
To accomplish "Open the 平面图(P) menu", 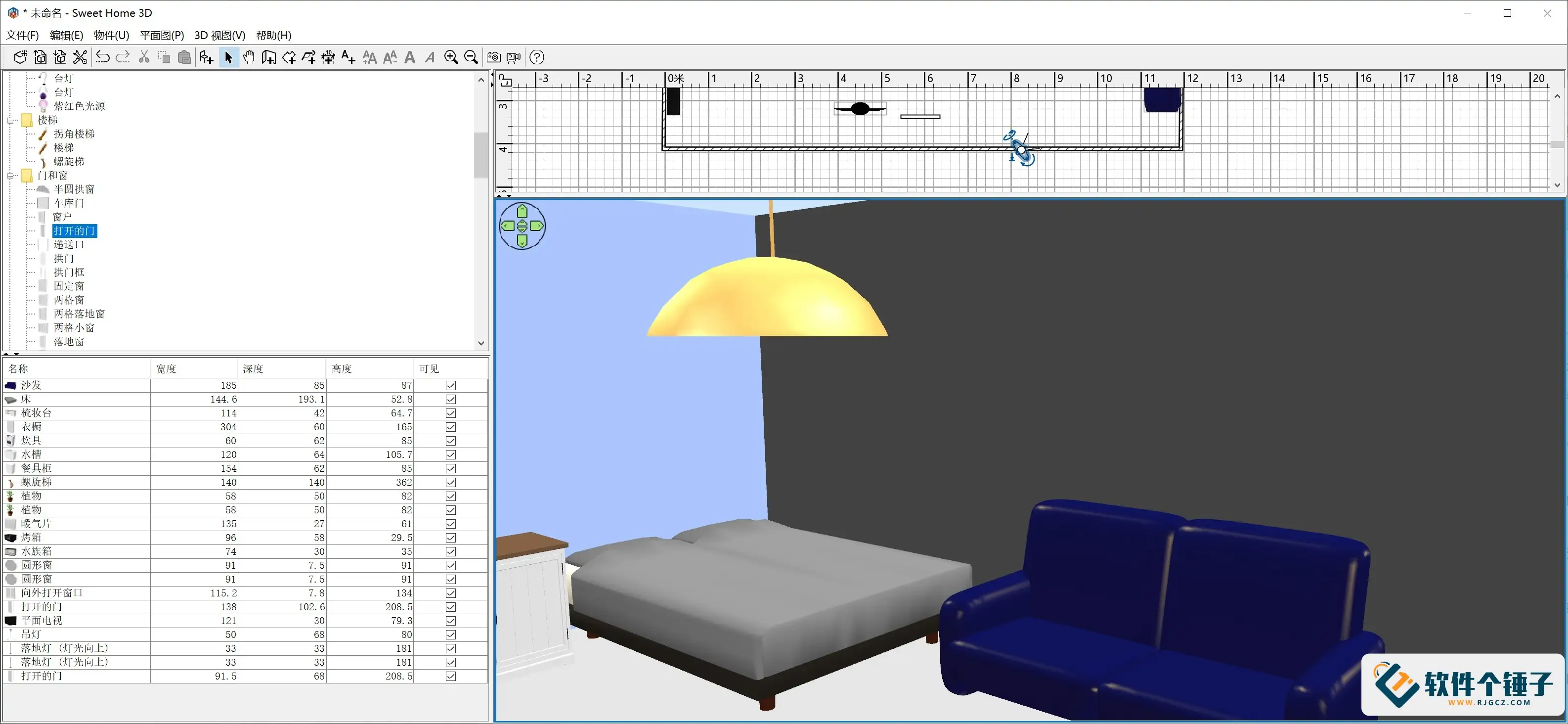I will [x=162, y=35].
